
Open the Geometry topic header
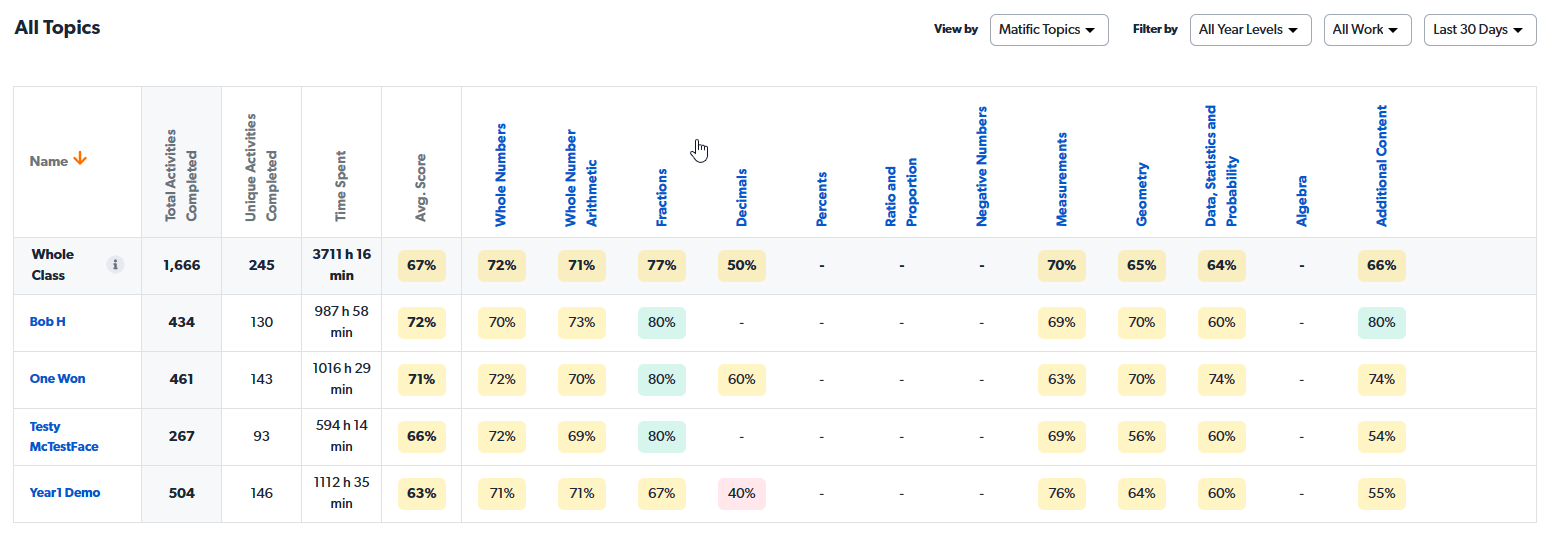click(x=1142, y=194)
